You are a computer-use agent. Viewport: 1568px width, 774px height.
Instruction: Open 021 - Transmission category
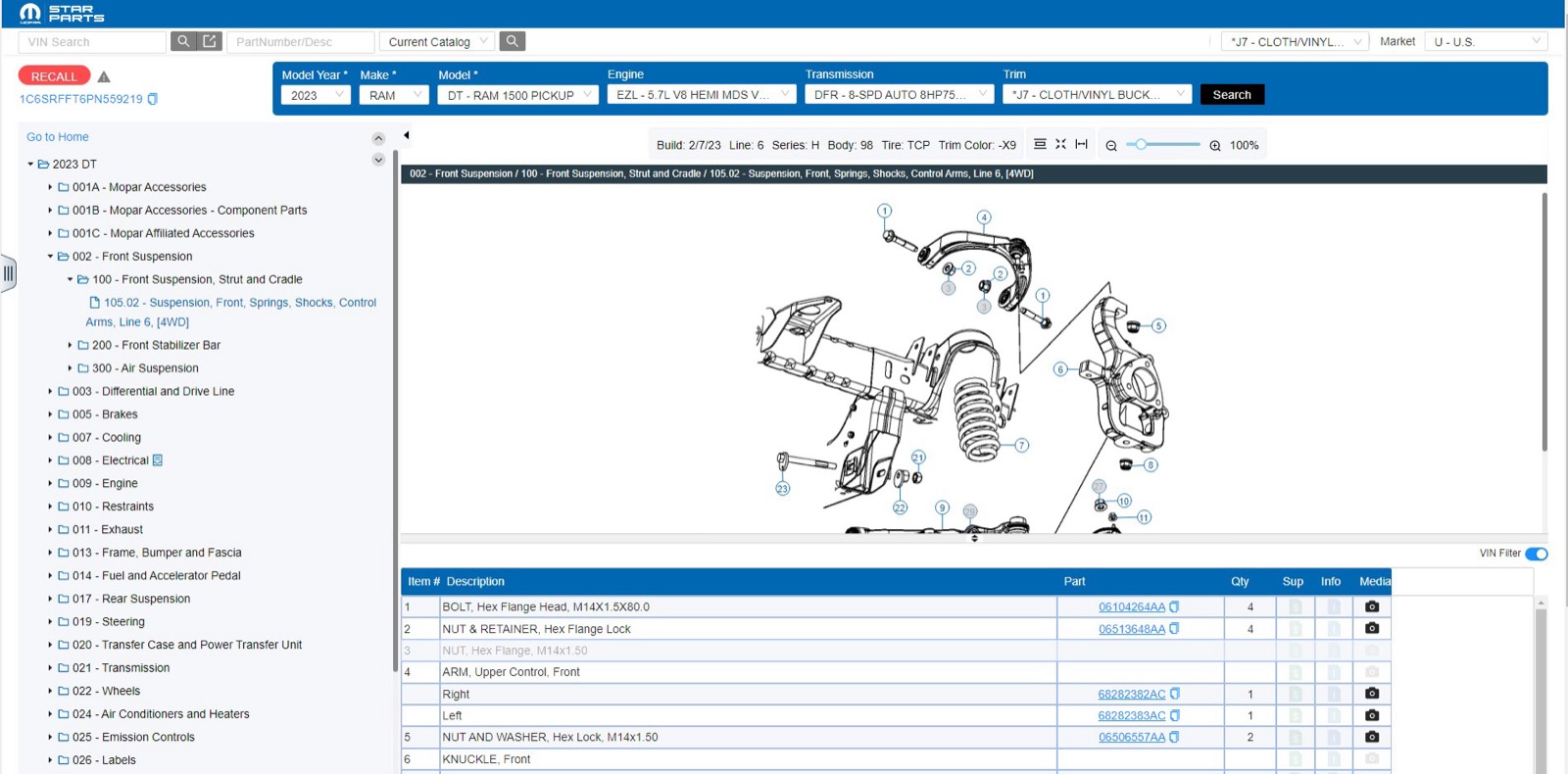pyautogui.click(x=121, y=667)
